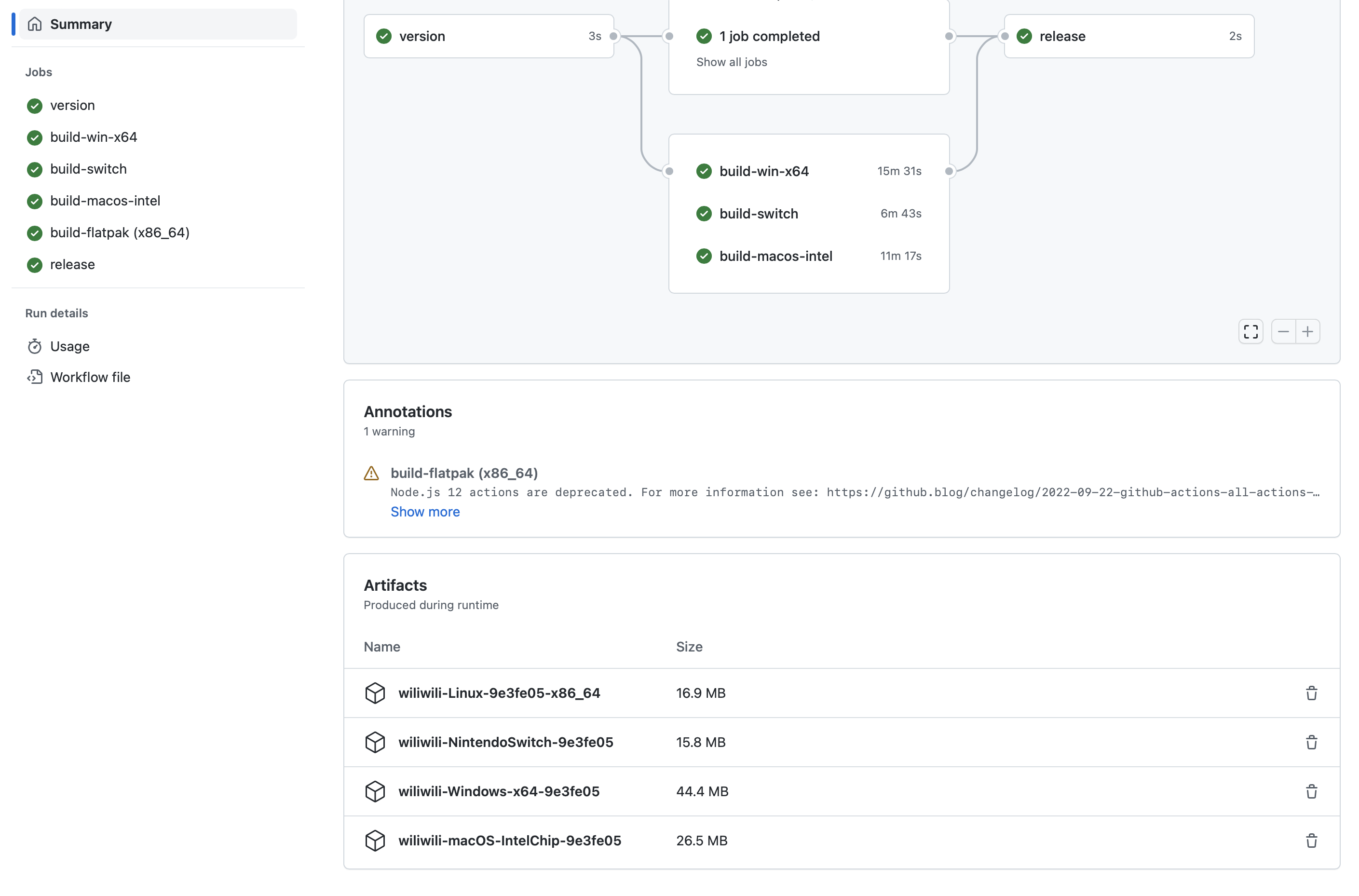This screenshot has height=896, width=1359.
Task: Open build-switch job from graph
Action: click(x=759, y=214)
